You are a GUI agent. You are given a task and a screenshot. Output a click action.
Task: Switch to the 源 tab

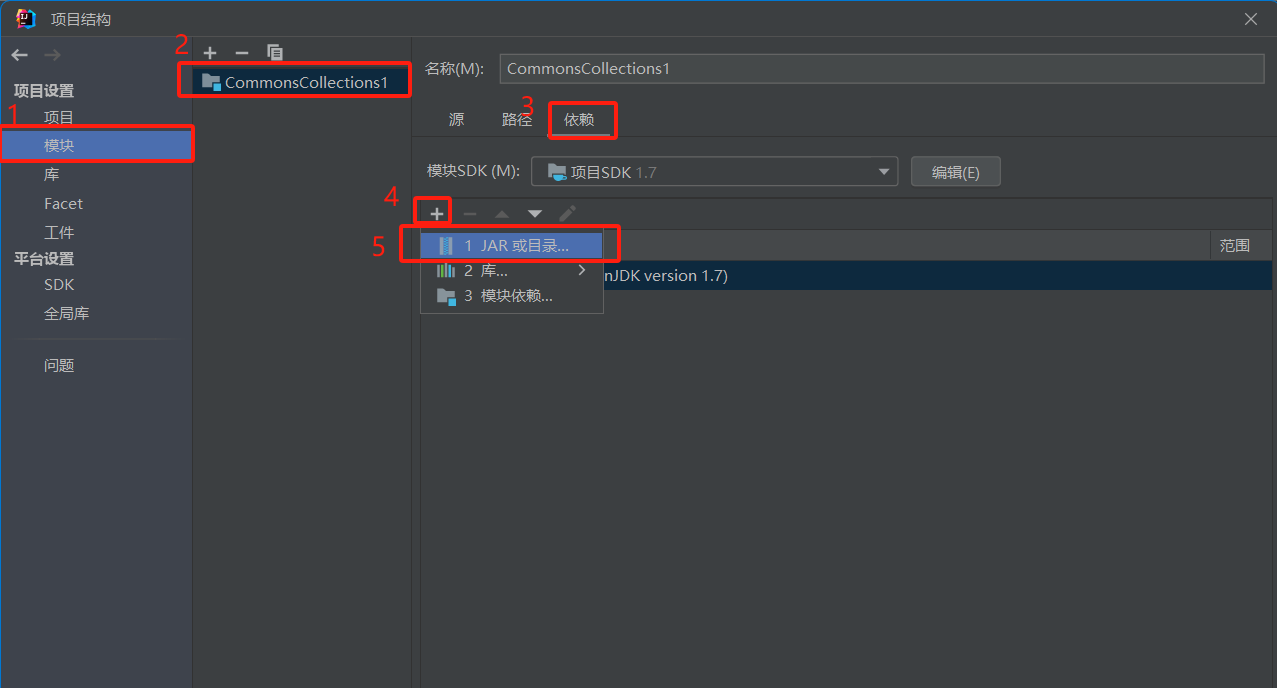coord(456,119)
